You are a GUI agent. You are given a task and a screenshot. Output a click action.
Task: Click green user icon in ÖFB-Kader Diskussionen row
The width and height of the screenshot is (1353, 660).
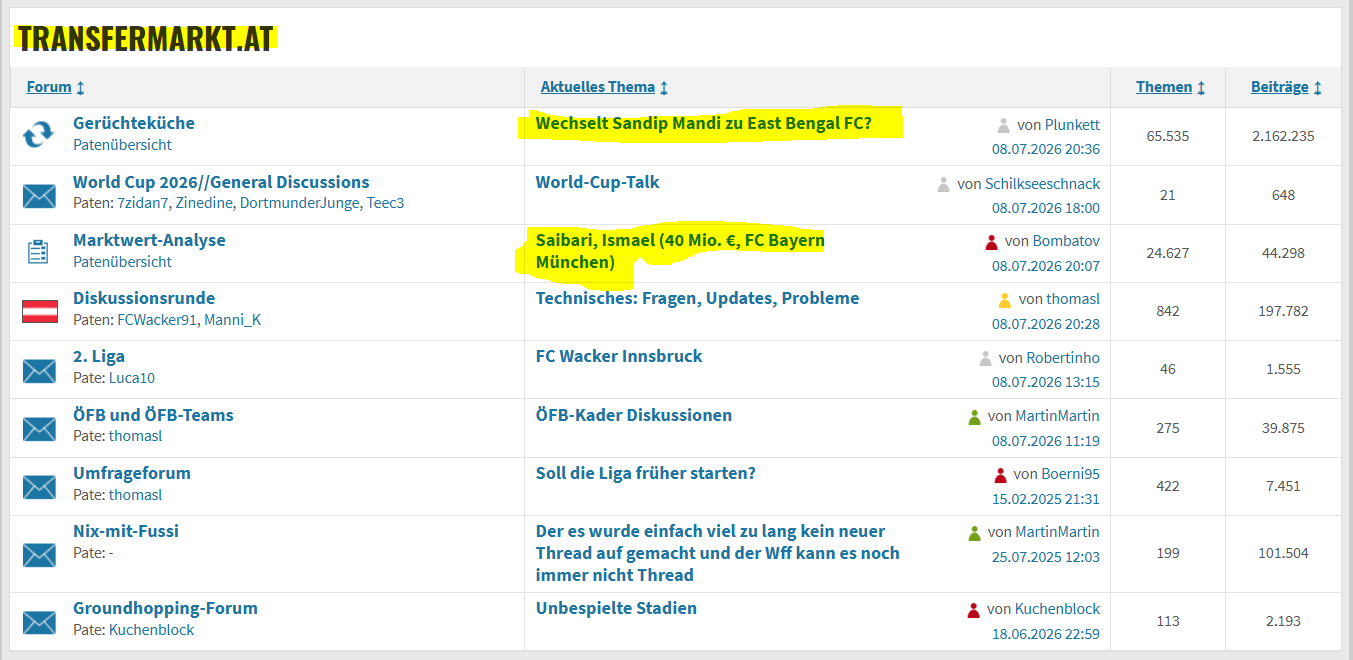click(974, 417)
